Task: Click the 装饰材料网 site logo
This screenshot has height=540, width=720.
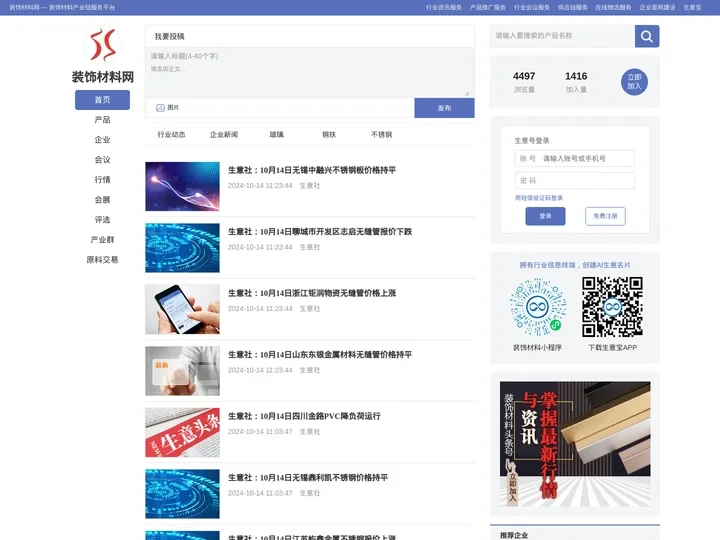Action: pyautogui.click(x=102, y=45)
